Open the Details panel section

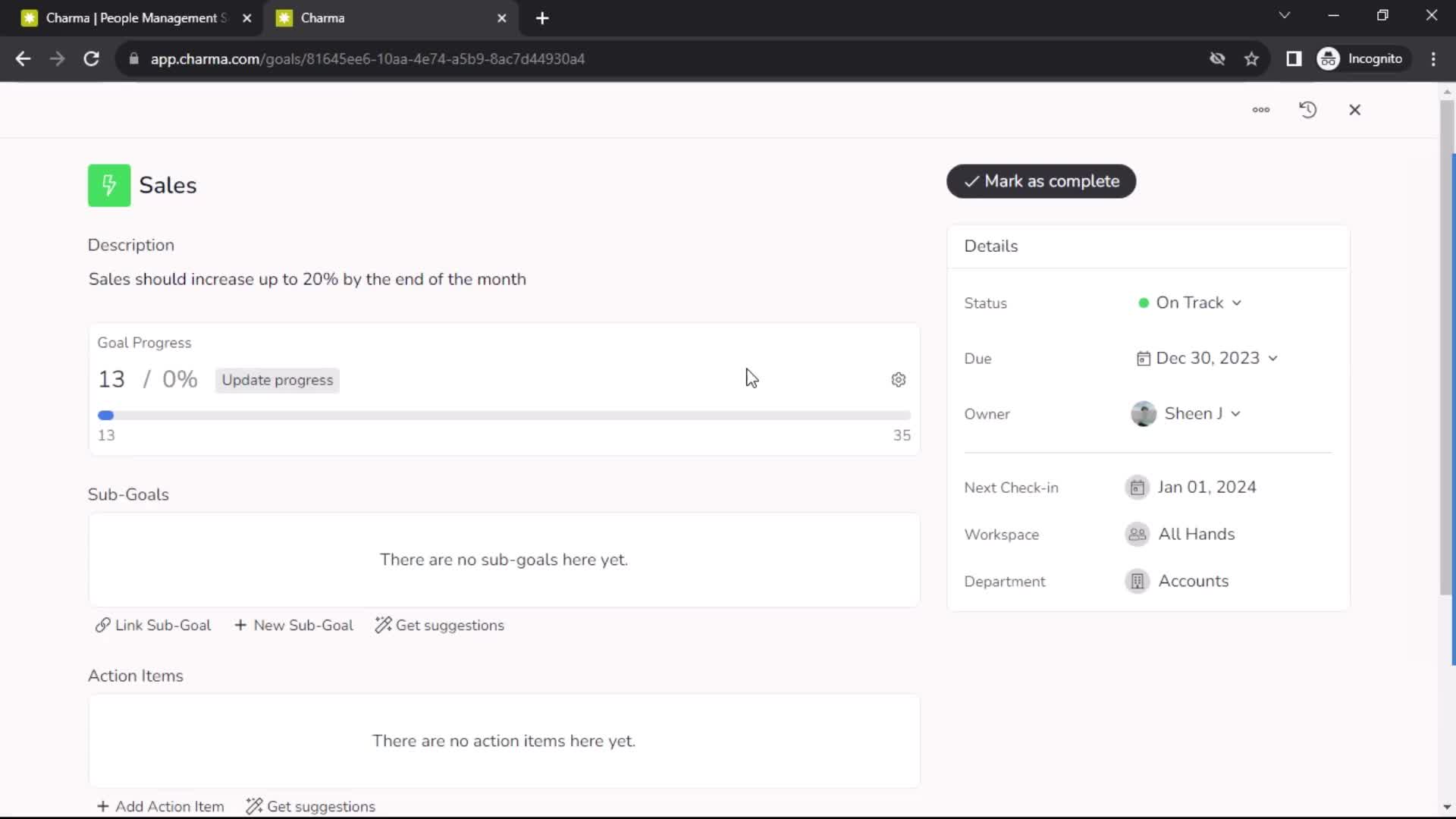[990, 246]
